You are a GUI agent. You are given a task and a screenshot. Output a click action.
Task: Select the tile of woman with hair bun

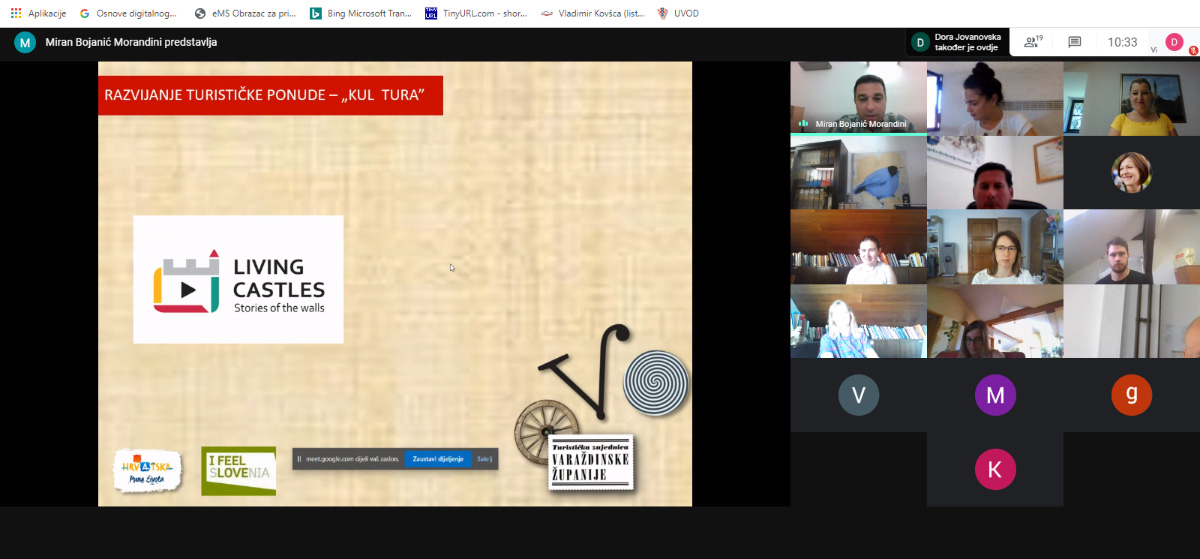[995, 98]
